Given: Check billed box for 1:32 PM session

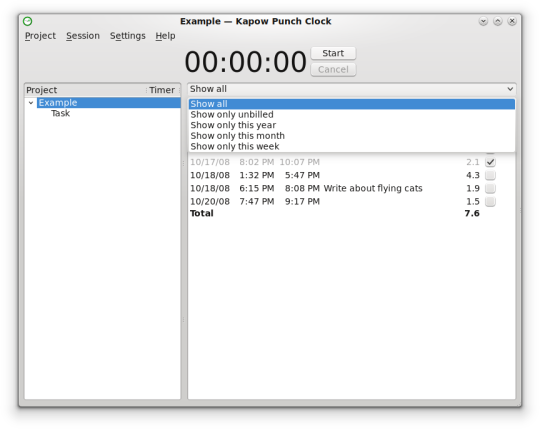Looking at the screenshot, I should coord(490,175).
